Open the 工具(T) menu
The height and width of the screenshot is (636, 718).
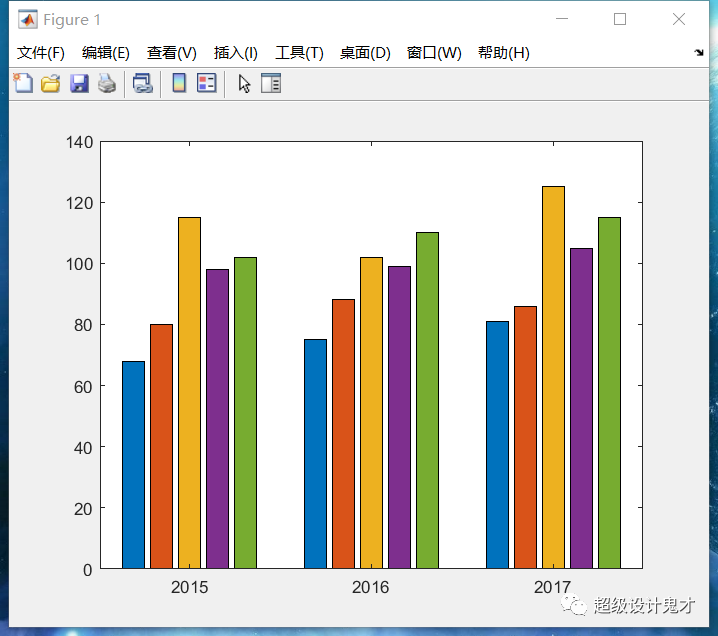point(299,53)
